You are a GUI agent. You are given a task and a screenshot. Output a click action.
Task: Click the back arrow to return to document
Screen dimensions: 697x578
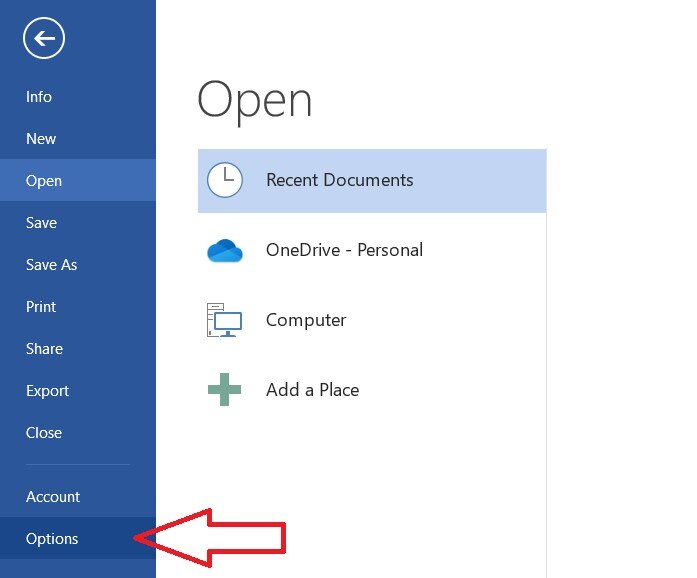click(x=43, y=39)
